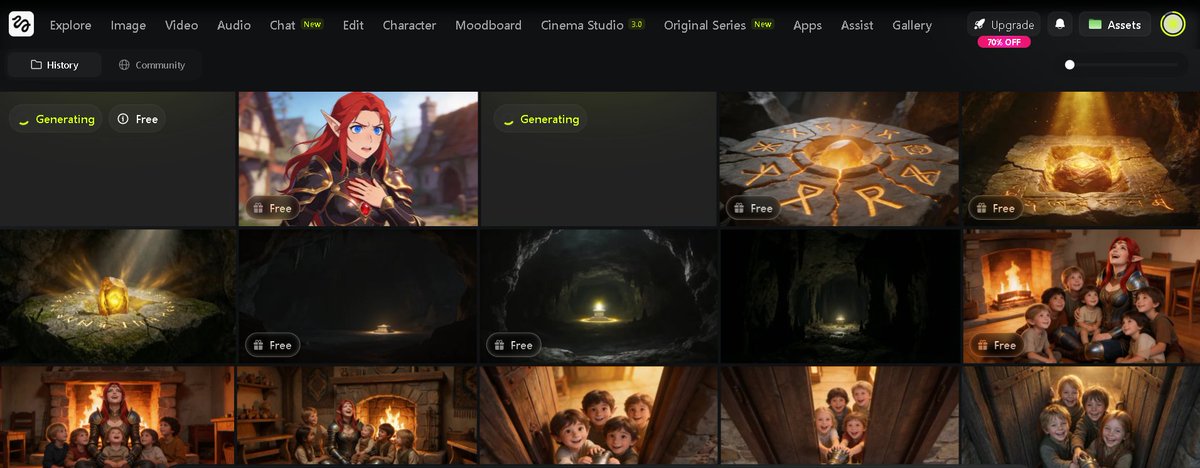Viewport: 1200px width, 468px height.
Task: Open the notifications bell
Action: [x=1060, y=24]
